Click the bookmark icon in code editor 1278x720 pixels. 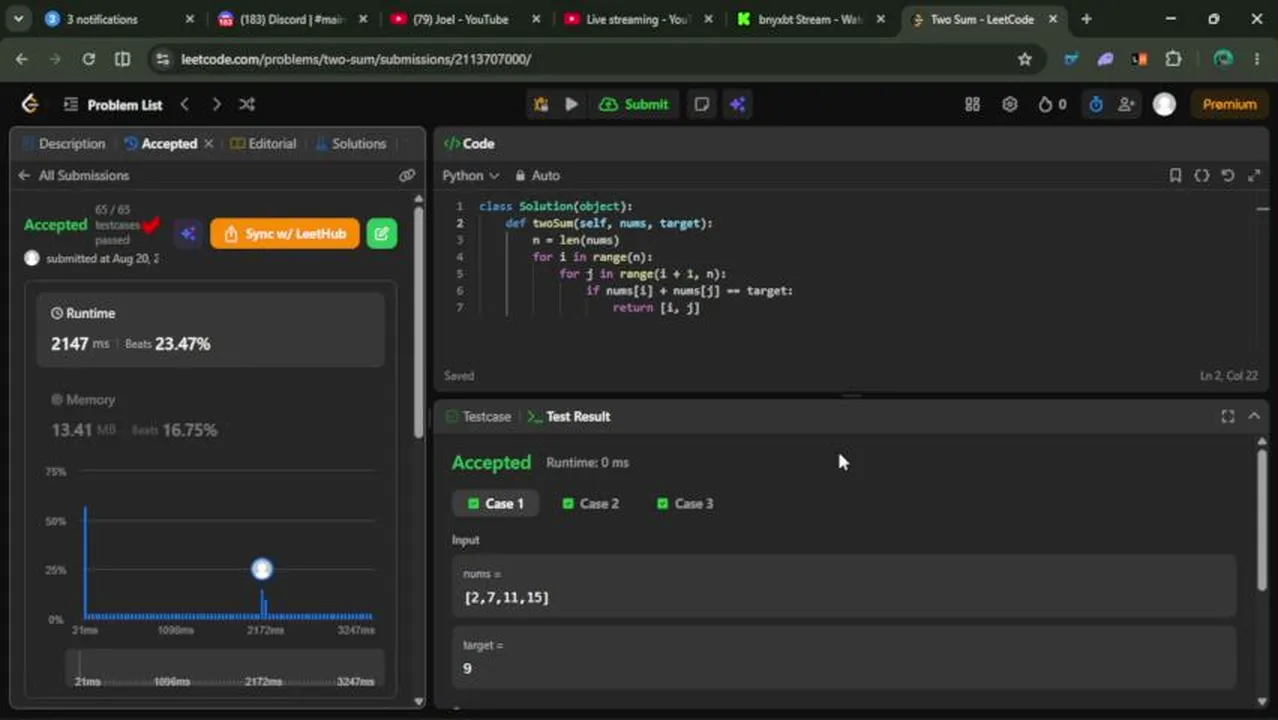click(1175, 175)
